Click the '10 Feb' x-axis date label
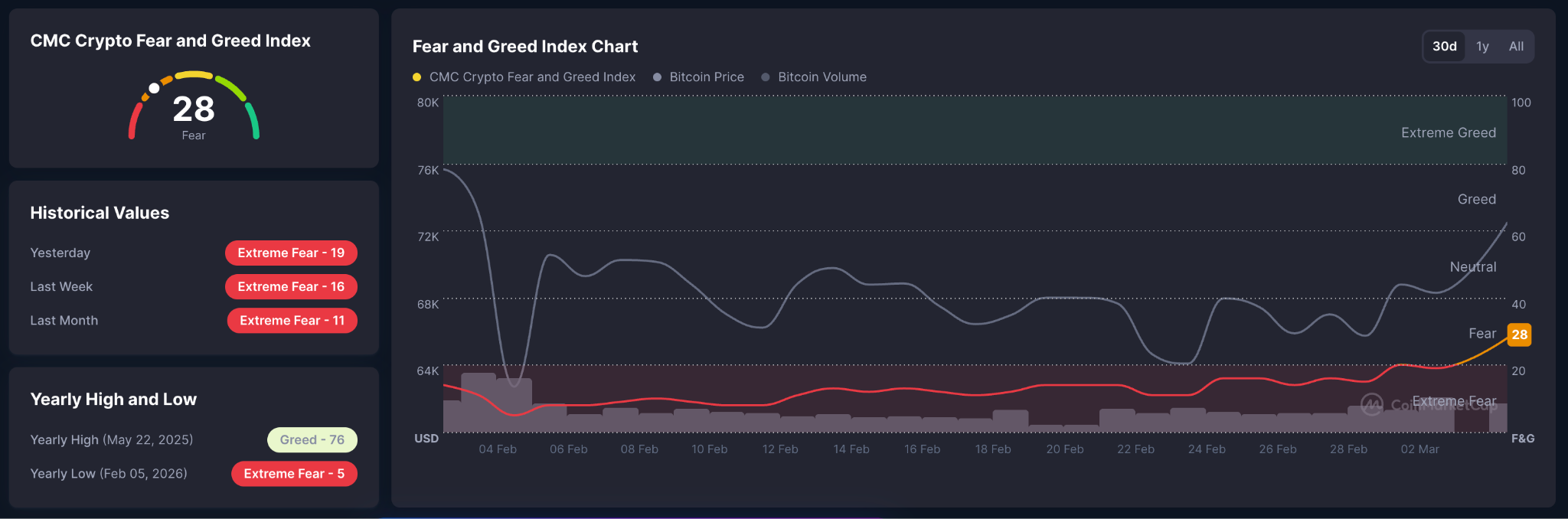Screen dimensions: 1568x519 click(710, 449)
